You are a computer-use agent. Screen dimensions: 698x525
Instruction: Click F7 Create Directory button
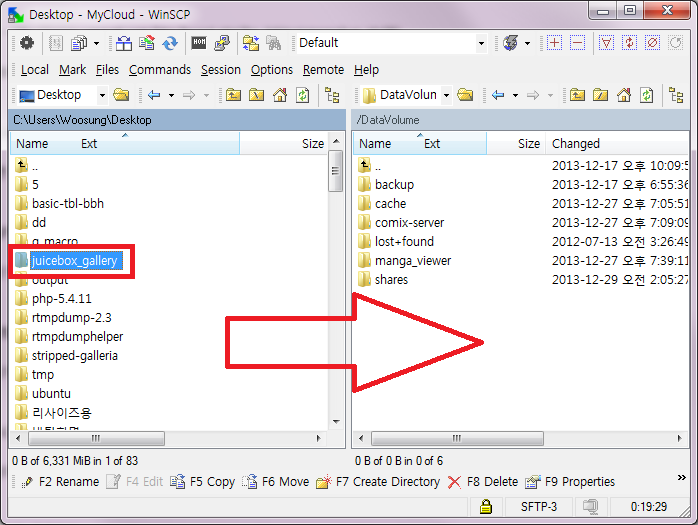click(378, 482)
